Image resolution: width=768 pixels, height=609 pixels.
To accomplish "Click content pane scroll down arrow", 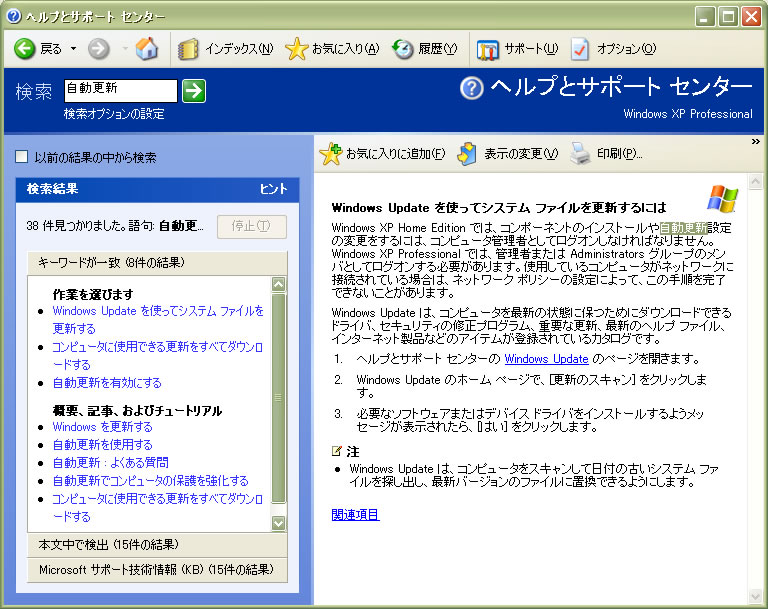I will coord(756,596).
